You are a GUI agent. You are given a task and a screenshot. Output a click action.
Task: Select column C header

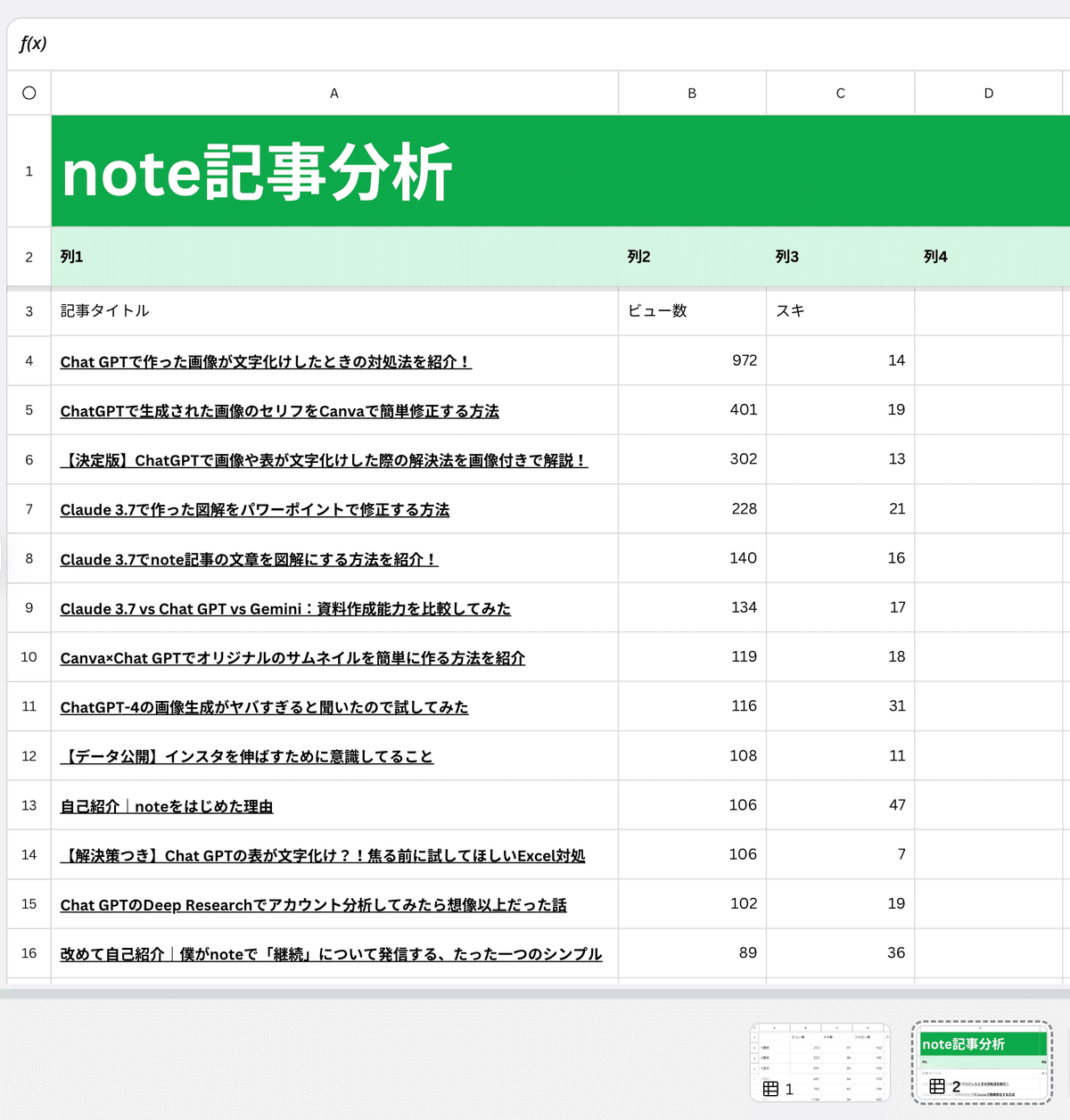[839, 93]
